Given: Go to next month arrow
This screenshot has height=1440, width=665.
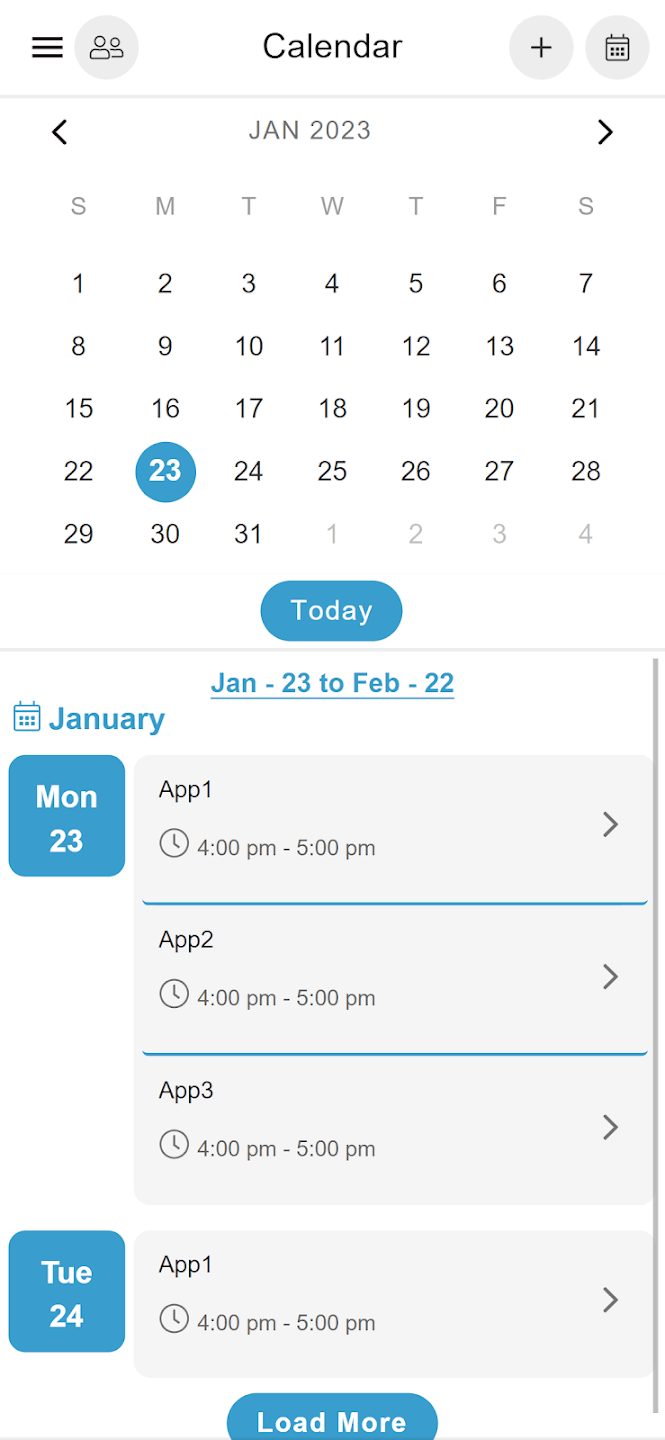Looking at the screenshot, I should pos(604,131).
